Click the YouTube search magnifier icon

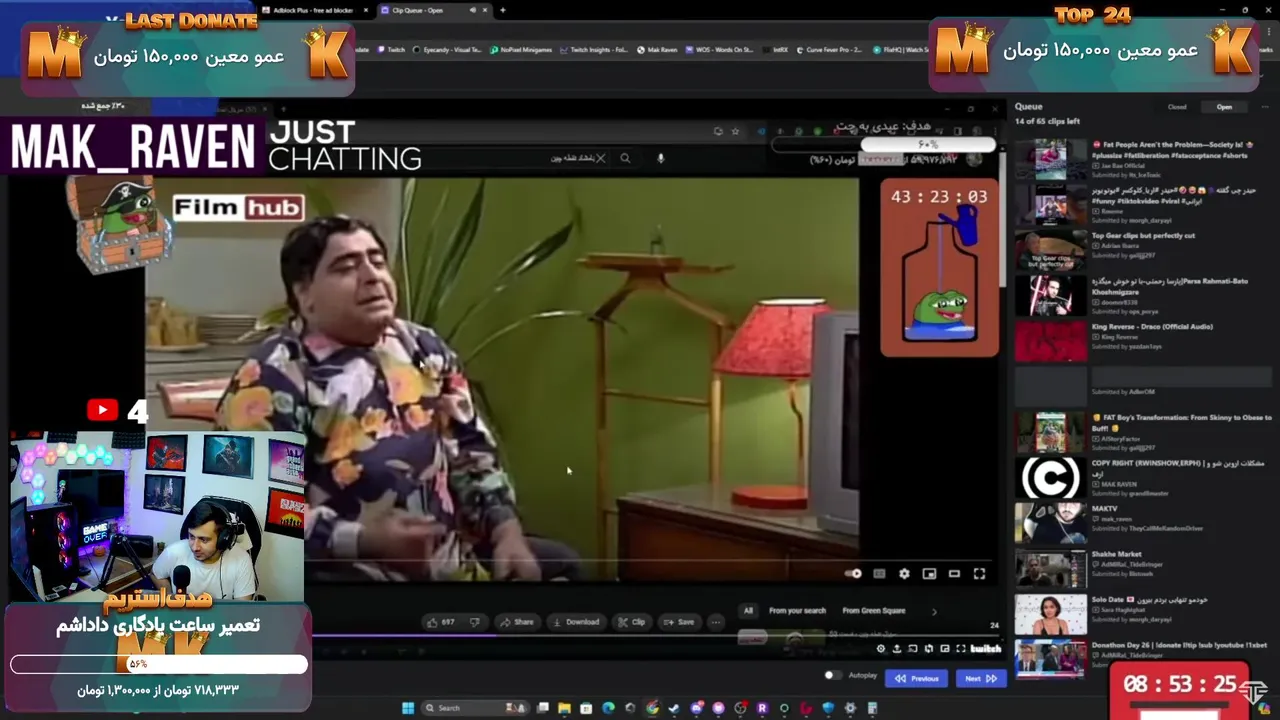click(625, 158)
